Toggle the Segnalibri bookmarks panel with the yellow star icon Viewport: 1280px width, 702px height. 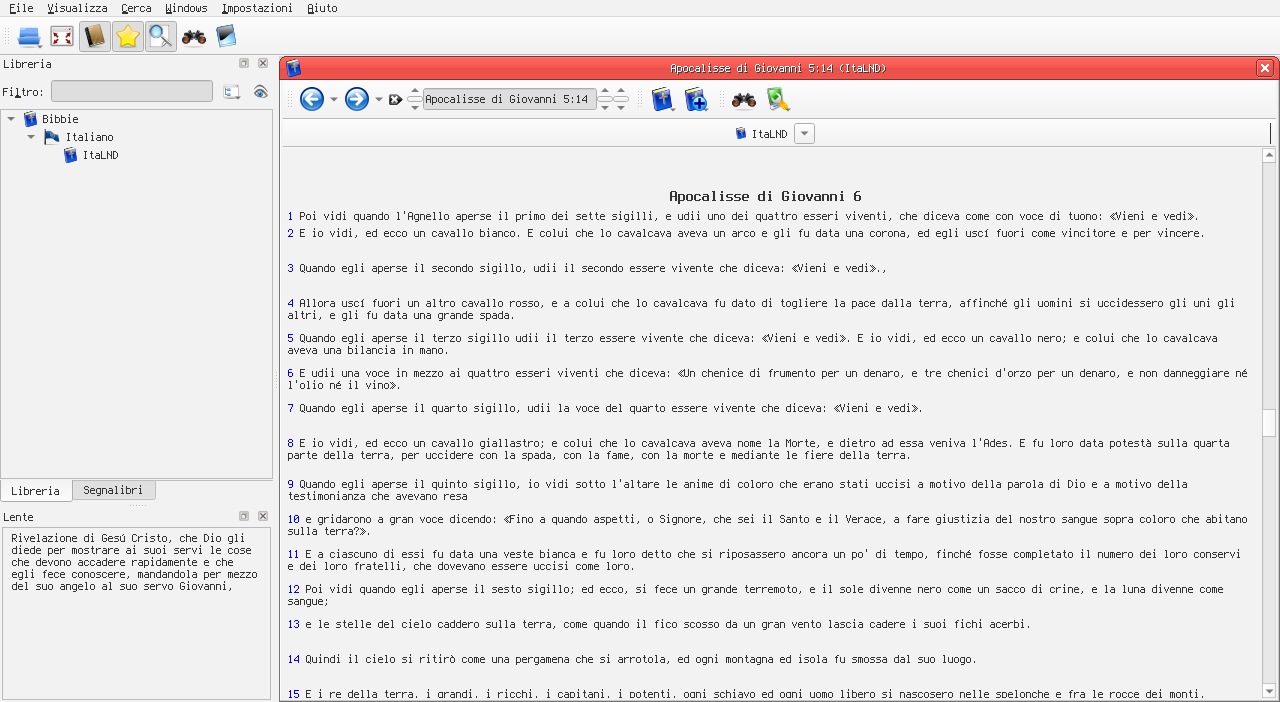click(128, 37)
